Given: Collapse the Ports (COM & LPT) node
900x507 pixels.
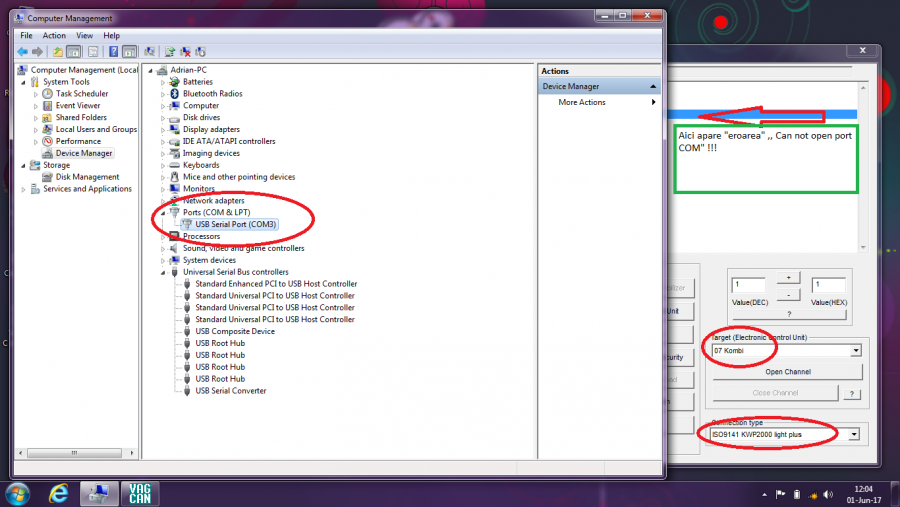Looking at the screenshot, I should pyautogui.click(x=163, y=213).
